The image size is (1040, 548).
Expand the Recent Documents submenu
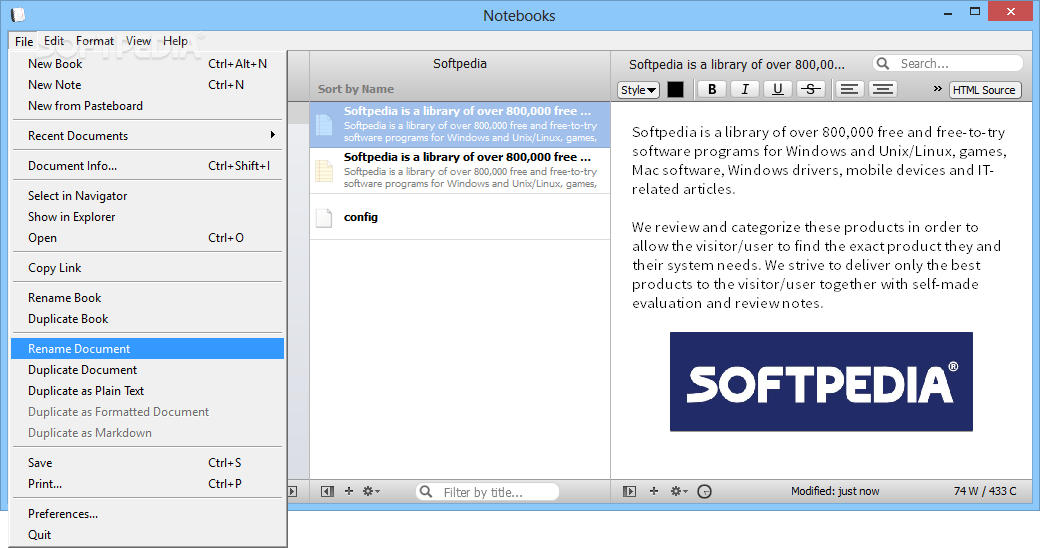[x=148, y=136]
